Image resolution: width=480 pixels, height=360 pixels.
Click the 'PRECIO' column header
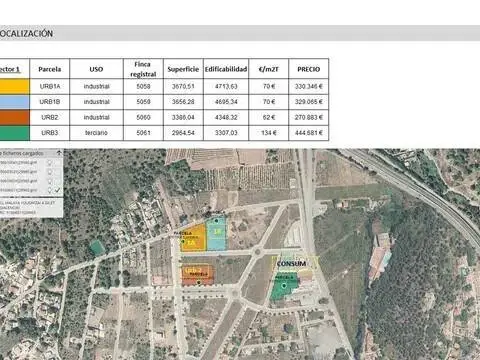(x=309, y=69)
